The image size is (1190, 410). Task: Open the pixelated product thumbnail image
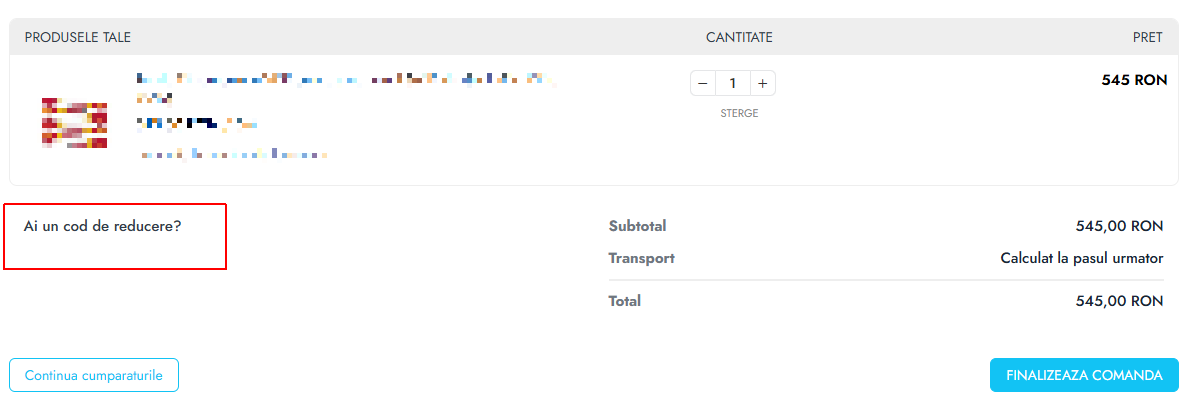click(x=74, y=123)
